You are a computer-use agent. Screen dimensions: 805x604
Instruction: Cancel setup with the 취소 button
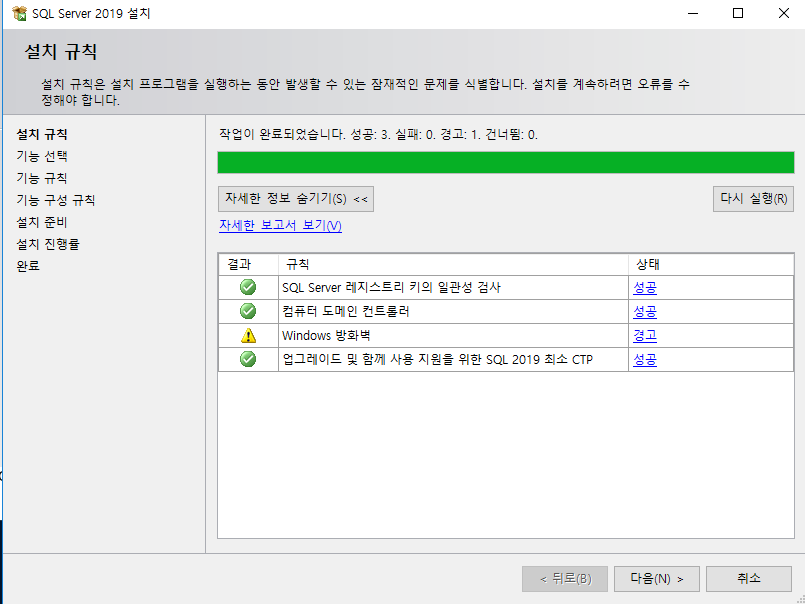click(749, 579)
